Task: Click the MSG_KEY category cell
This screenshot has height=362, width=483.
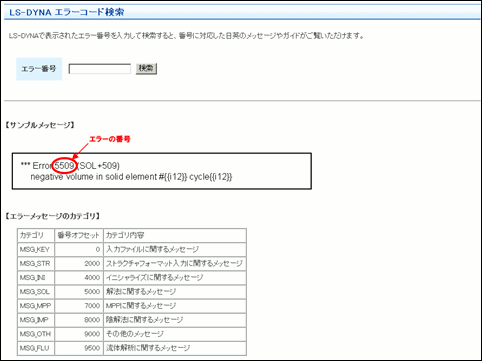Action: pos(36,249)
